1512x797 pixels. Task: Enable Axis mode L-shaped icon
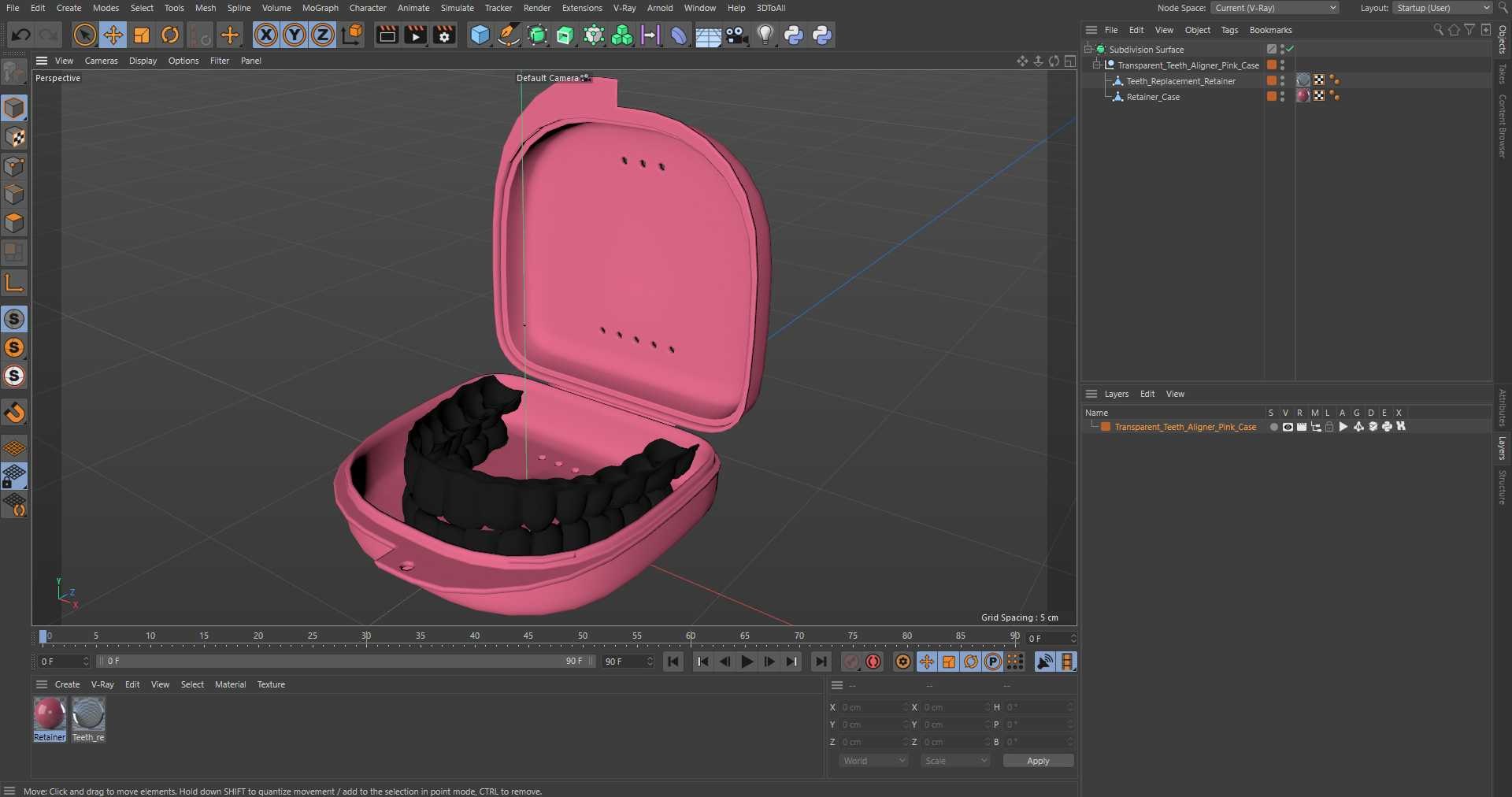14,283
